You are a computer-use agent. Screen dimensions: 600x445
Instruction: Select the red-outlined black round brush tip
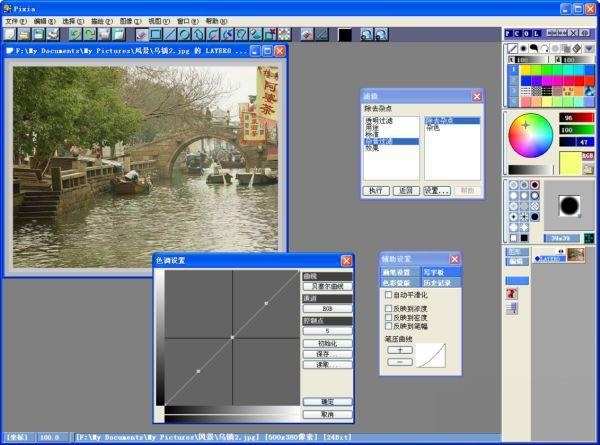click(x=535, y=185)
